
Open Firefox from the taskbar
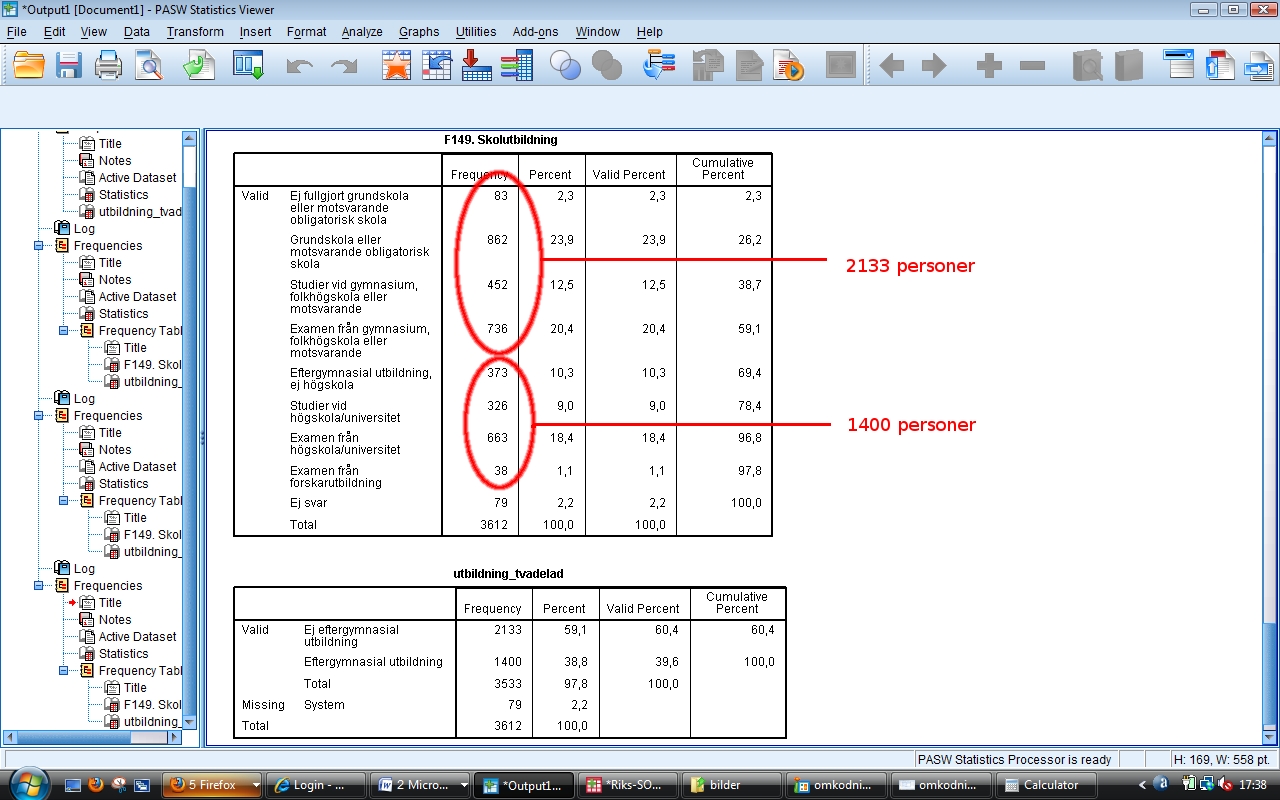[x=211, y=784]
